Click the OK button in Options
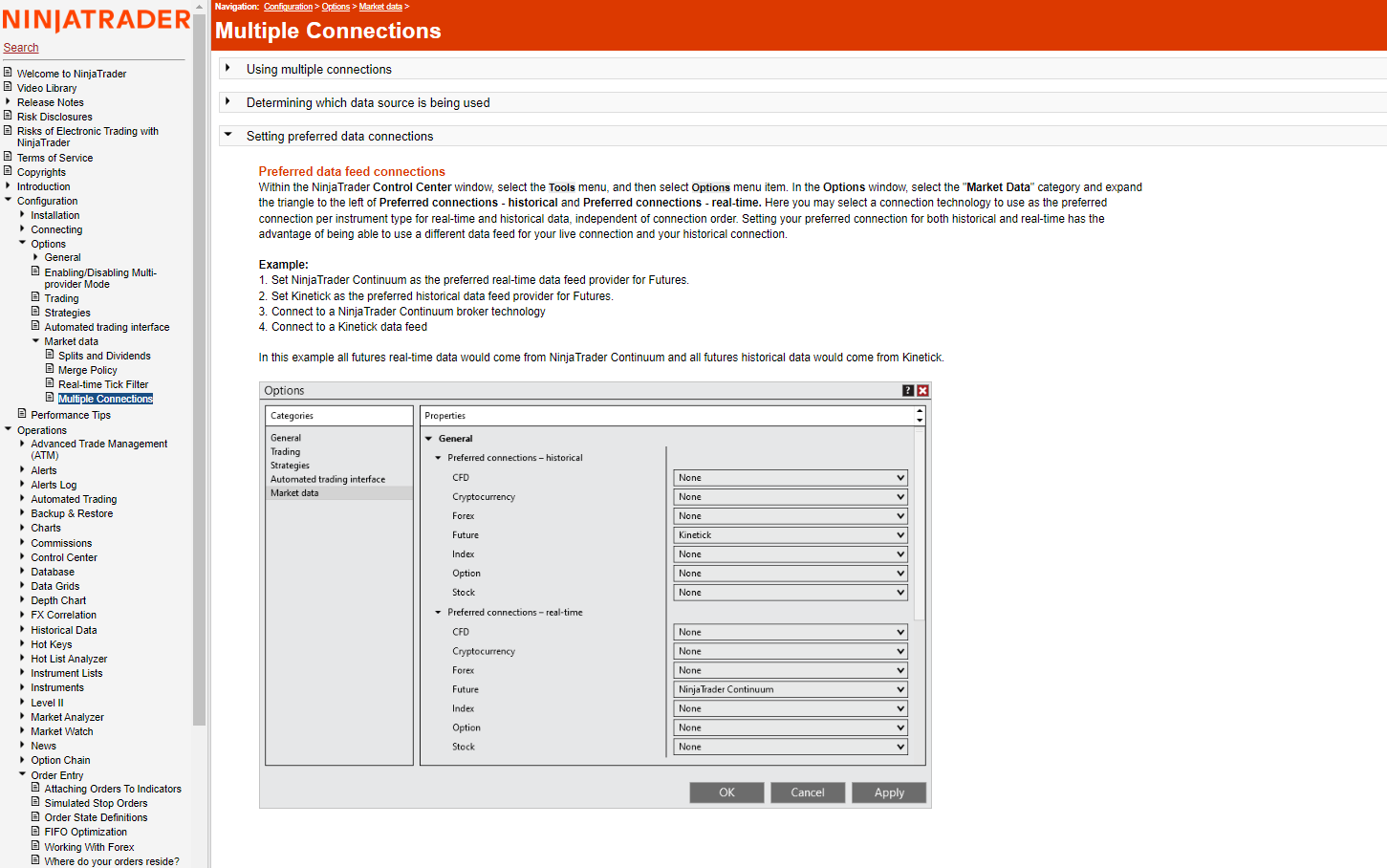Screen dimensions: 1387x868 coord(726,792)
